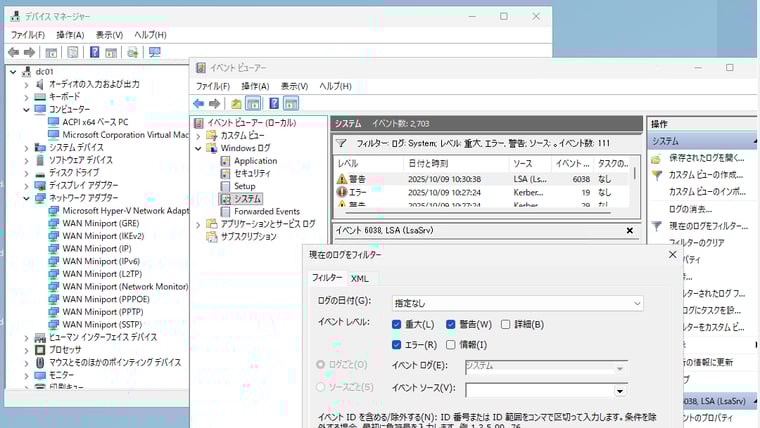Viewport: 760px width, 428px height.
Task: Click the scan for hardware changes toolbar icon
Action: click(154, 52)
